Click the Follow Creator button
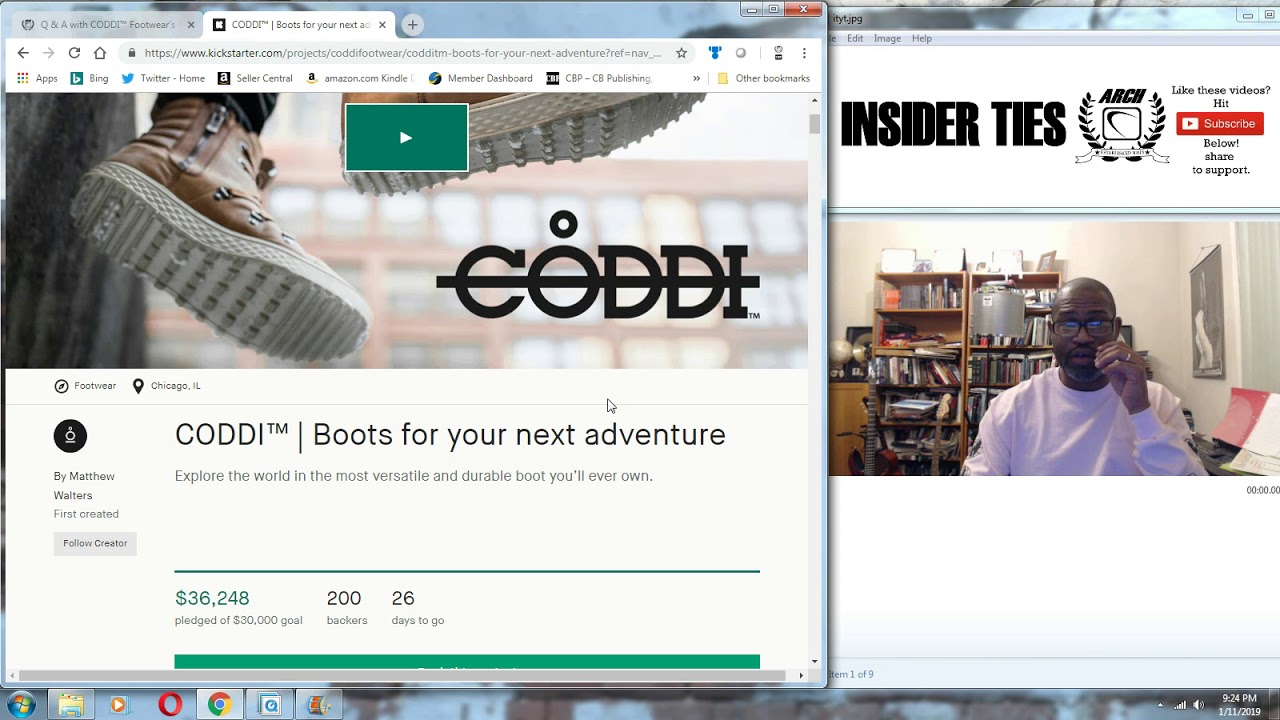This screenshot has height=720, width=1280. click(95, 543)
